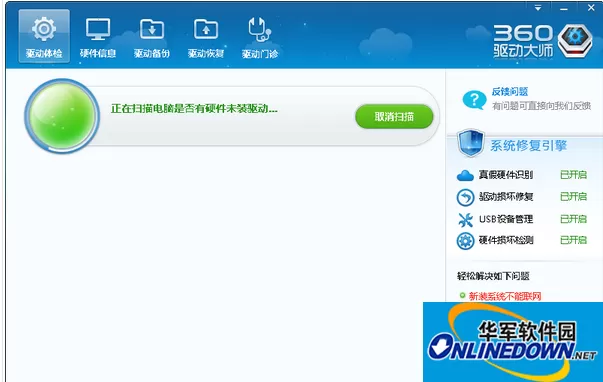Click the 有问题可直接向我们反馈 text

click(541, 105)
